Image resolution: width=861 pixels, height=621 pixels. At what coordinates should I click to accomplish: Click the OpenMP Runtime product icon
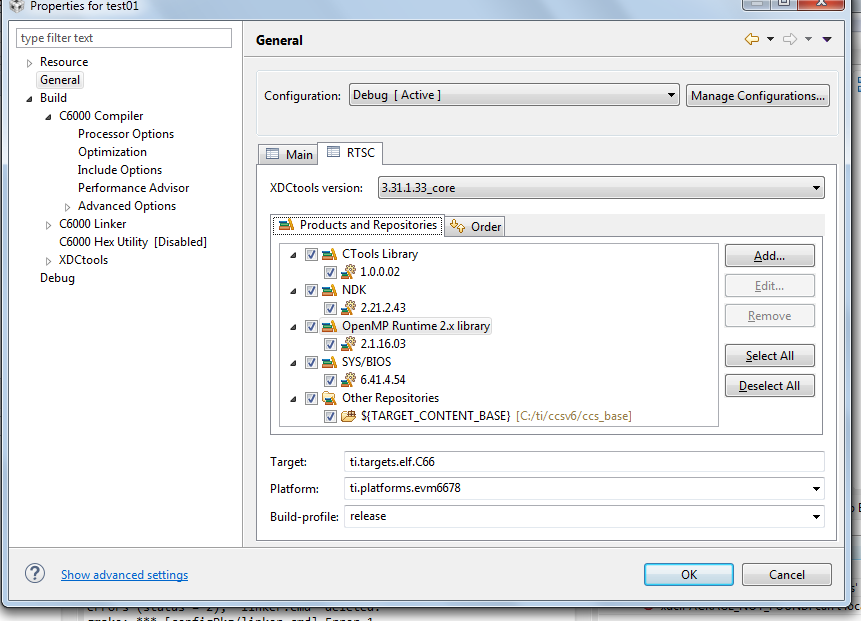click(x=329, y=326)
